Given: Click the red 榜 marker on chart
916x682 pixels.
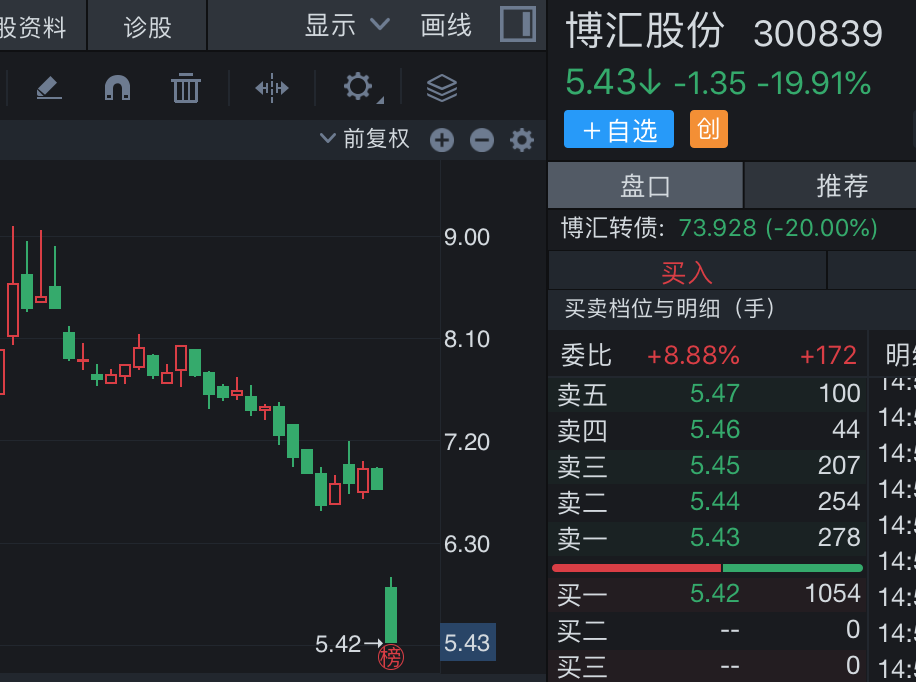Looking at the screenshot, I should pos(391,658).
